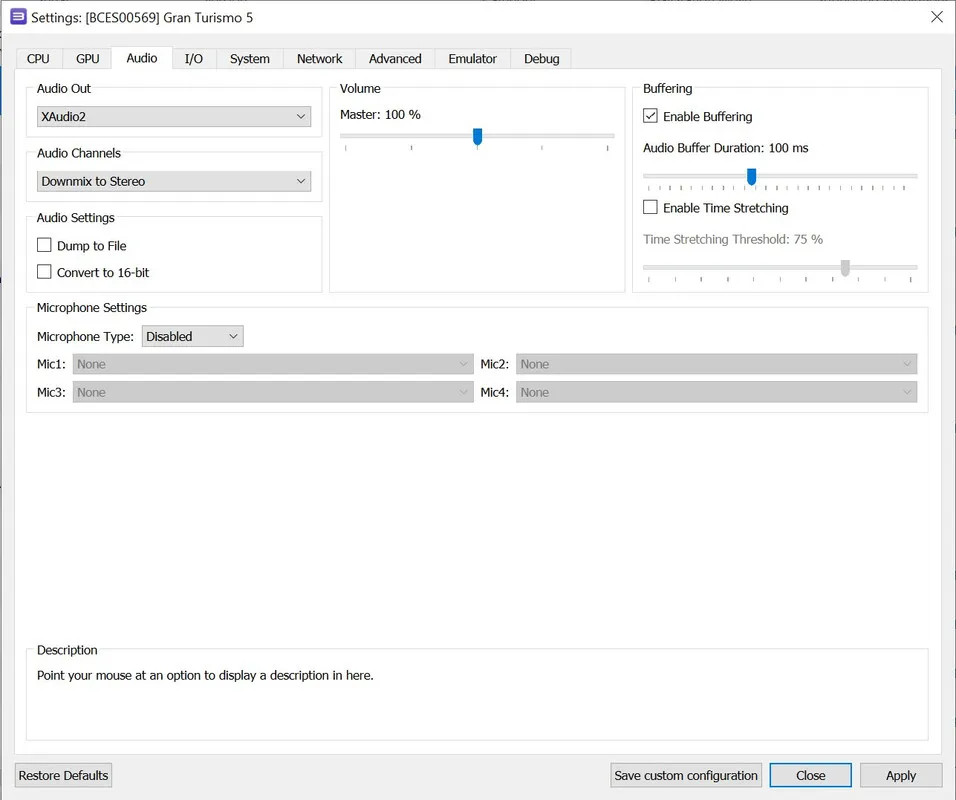This screenshot has height=800, width=956.
Task: Click 'Time Stretching Threshold: 75 %' label
Action: tap(733, 239)
